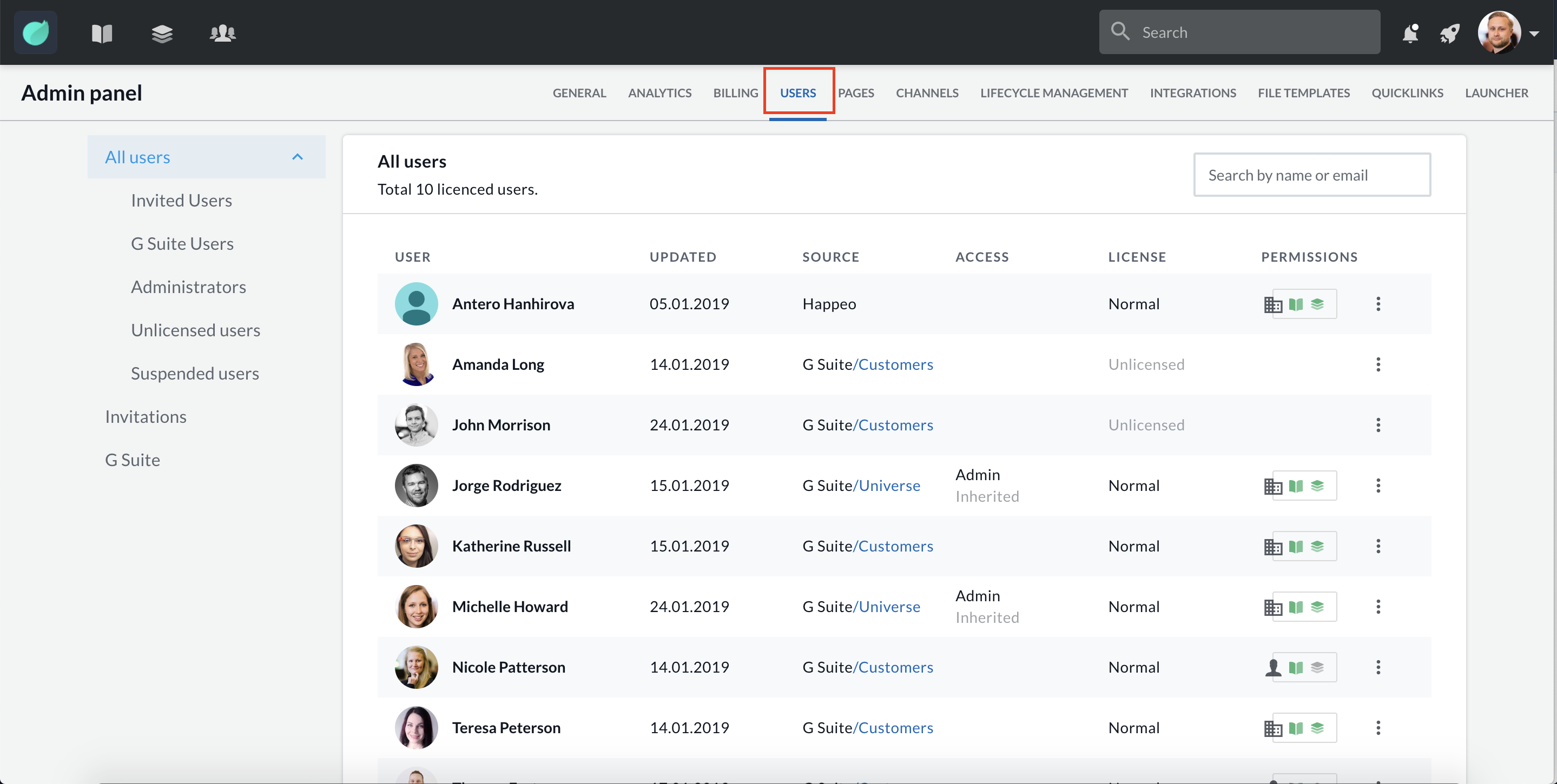This screenshot has height=784, width=1557.
Task: Open the Customers link for Amanda Long
Action: [x=895, y=364]
